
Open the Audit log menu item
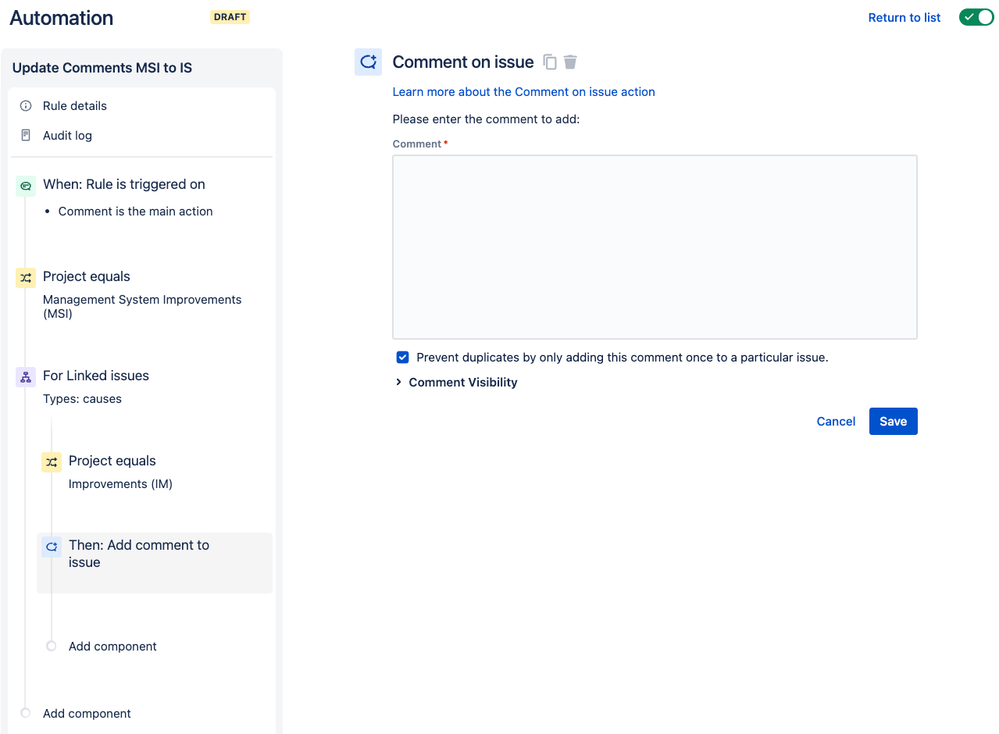coord(67,135)
